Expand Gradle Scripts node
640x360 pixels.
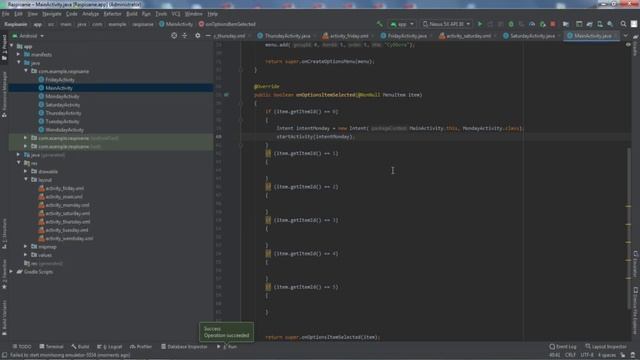[x=12, y=271]
